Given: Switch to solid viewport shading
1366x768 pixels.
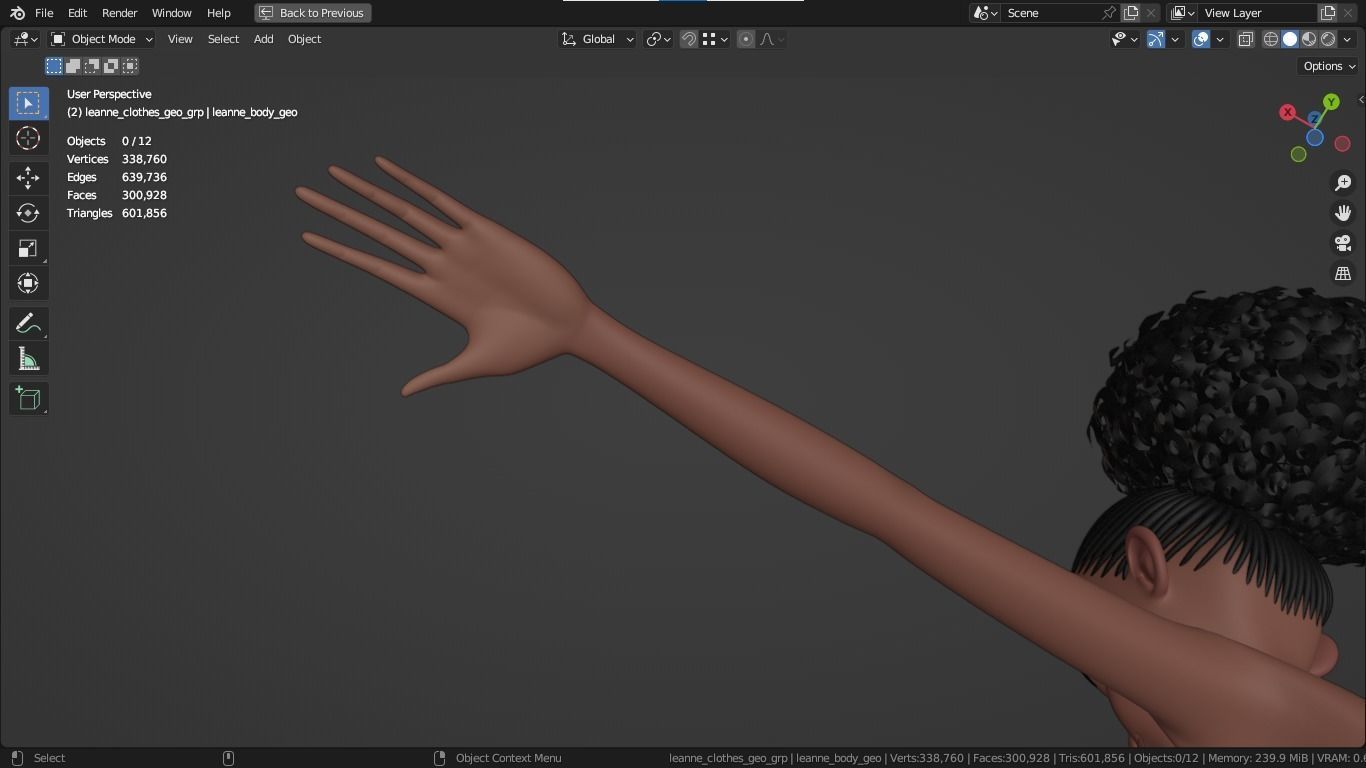Looking at the screenshot, I should pos(1290,39).
